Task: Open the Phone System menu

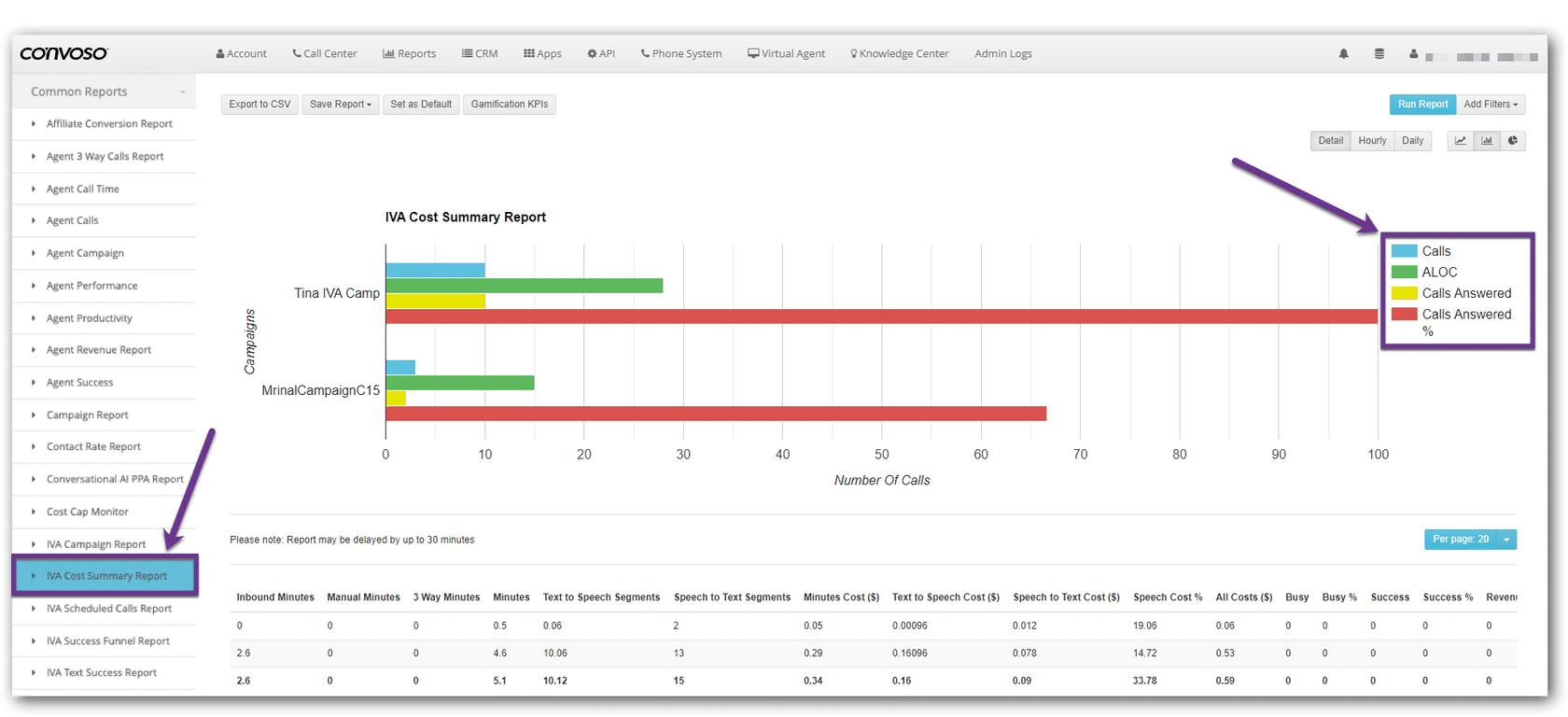Action: 681,54
